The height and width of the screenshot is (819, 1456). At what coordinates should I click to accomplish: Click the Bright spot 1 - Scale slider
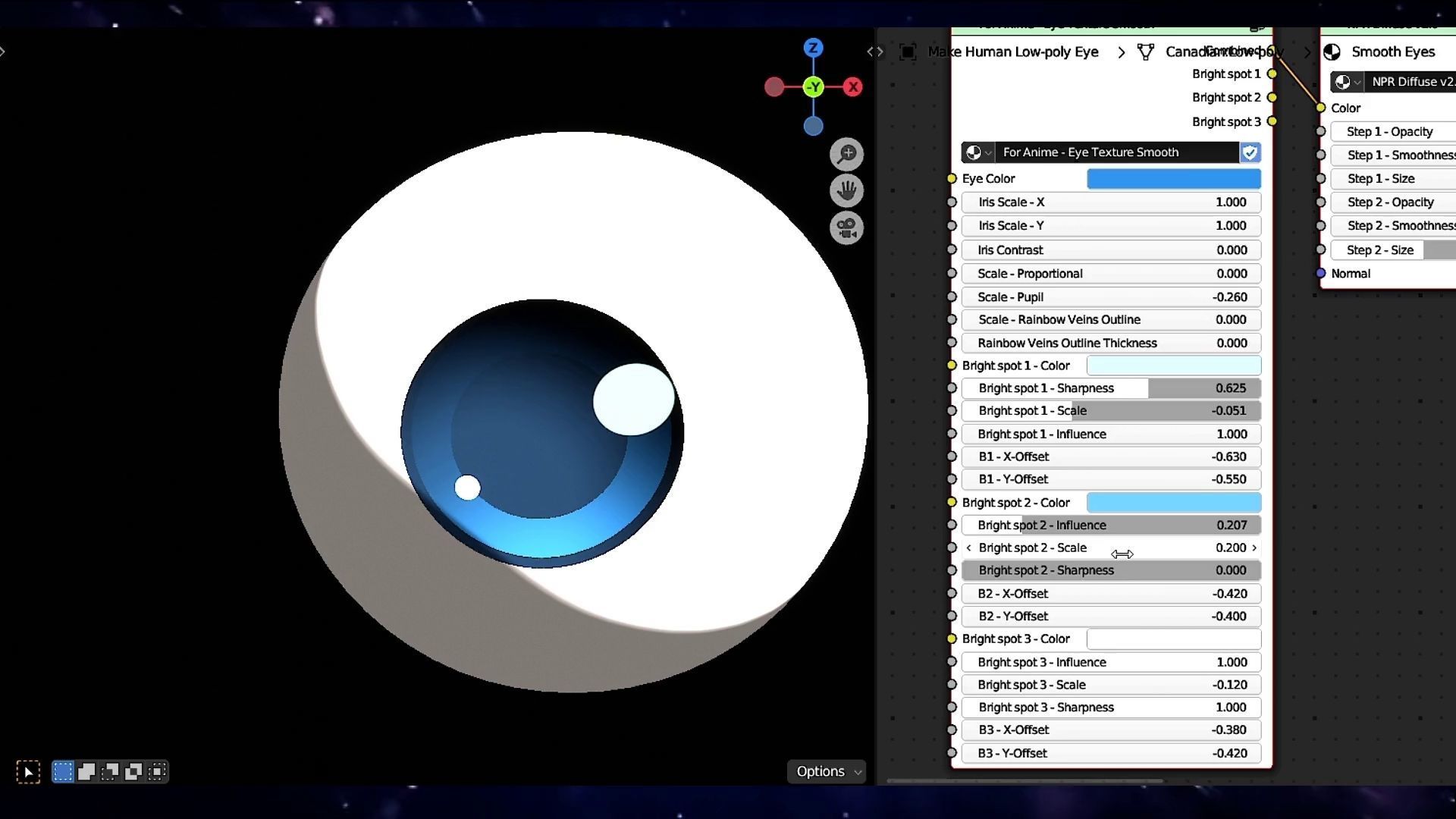point(1112,411)
